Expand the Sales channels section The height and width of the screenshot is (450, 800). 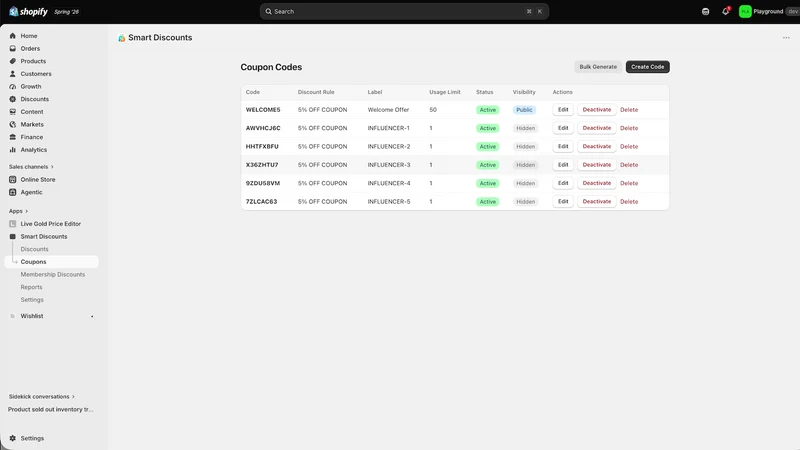click(x=31, y=167)
